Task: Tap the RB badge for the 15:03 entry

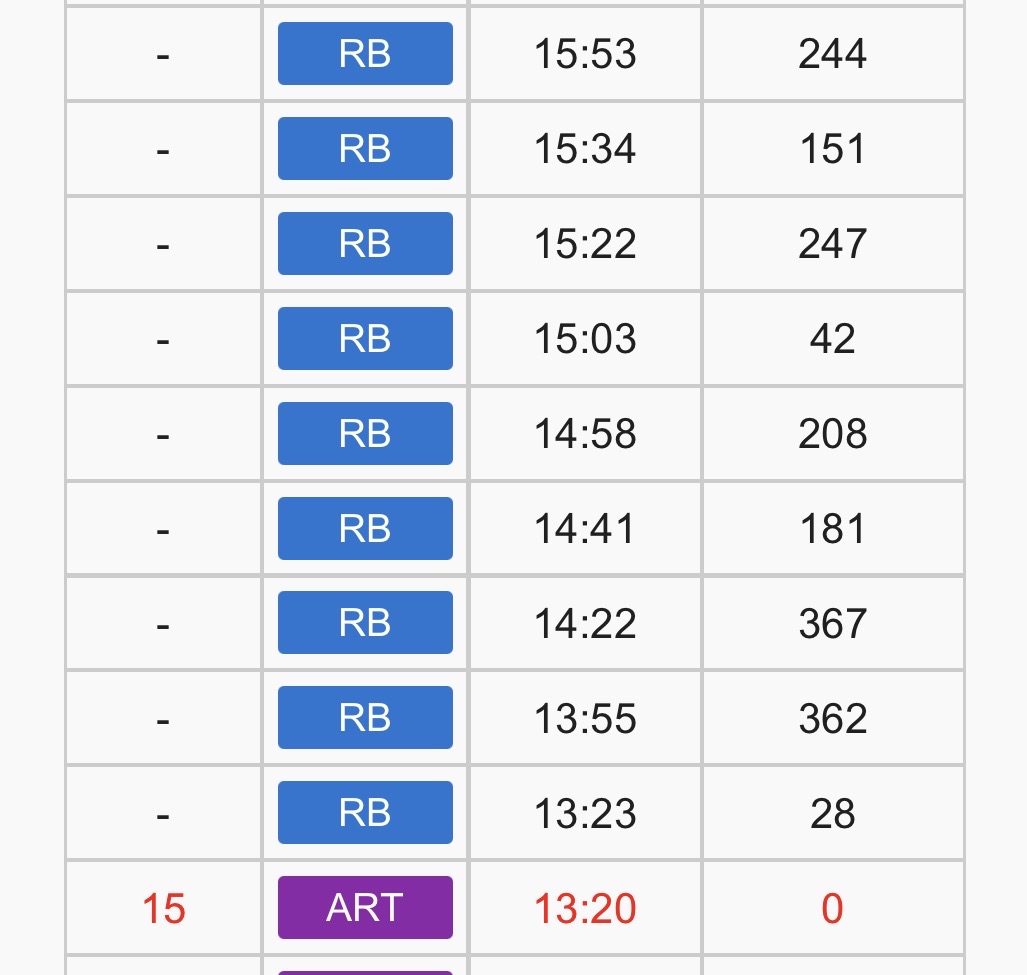Action: click(365, 339)
